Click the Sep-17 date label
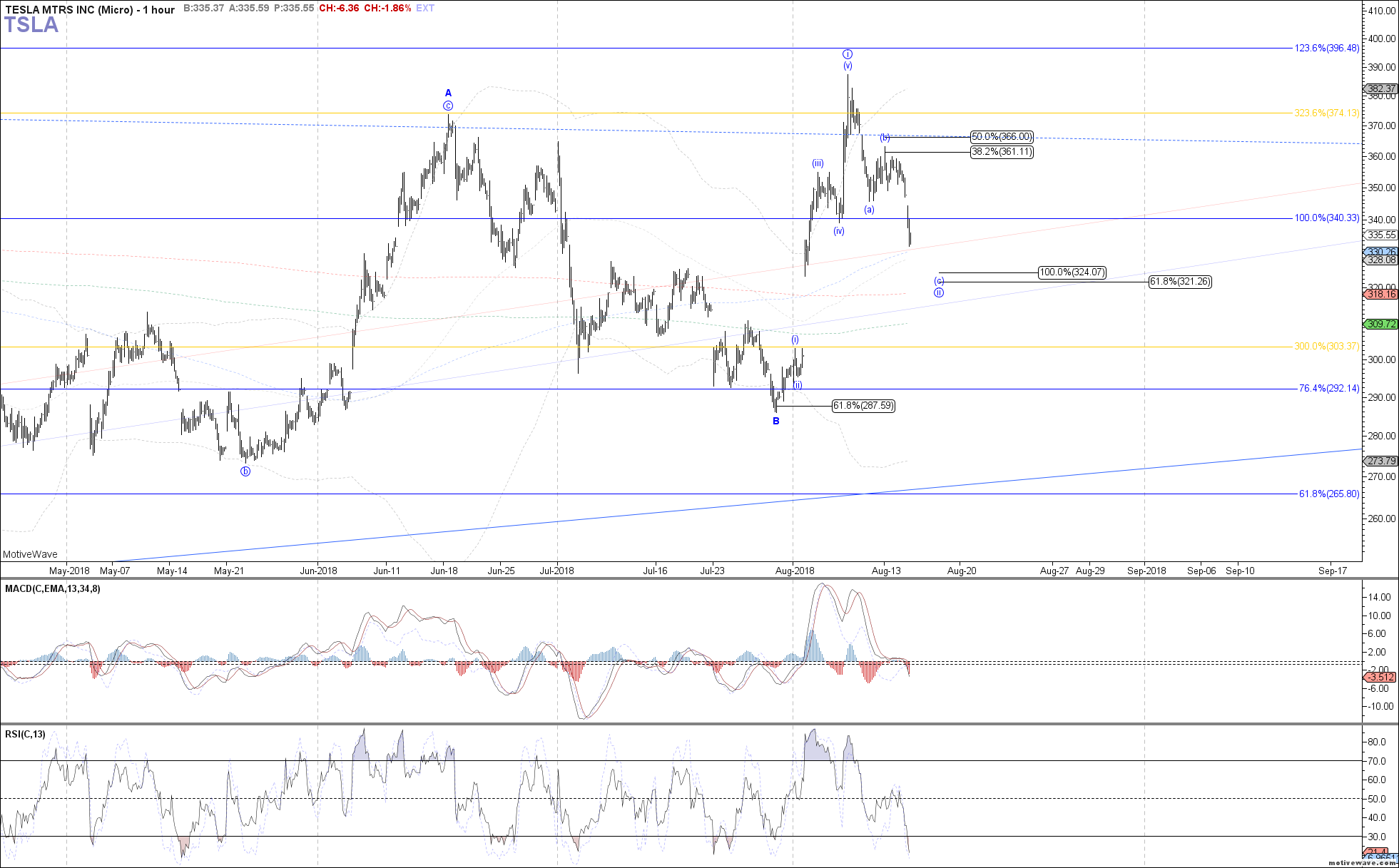Image resolution: width=1399 pixels, height=868 pixels. (x=1333, y=571)
